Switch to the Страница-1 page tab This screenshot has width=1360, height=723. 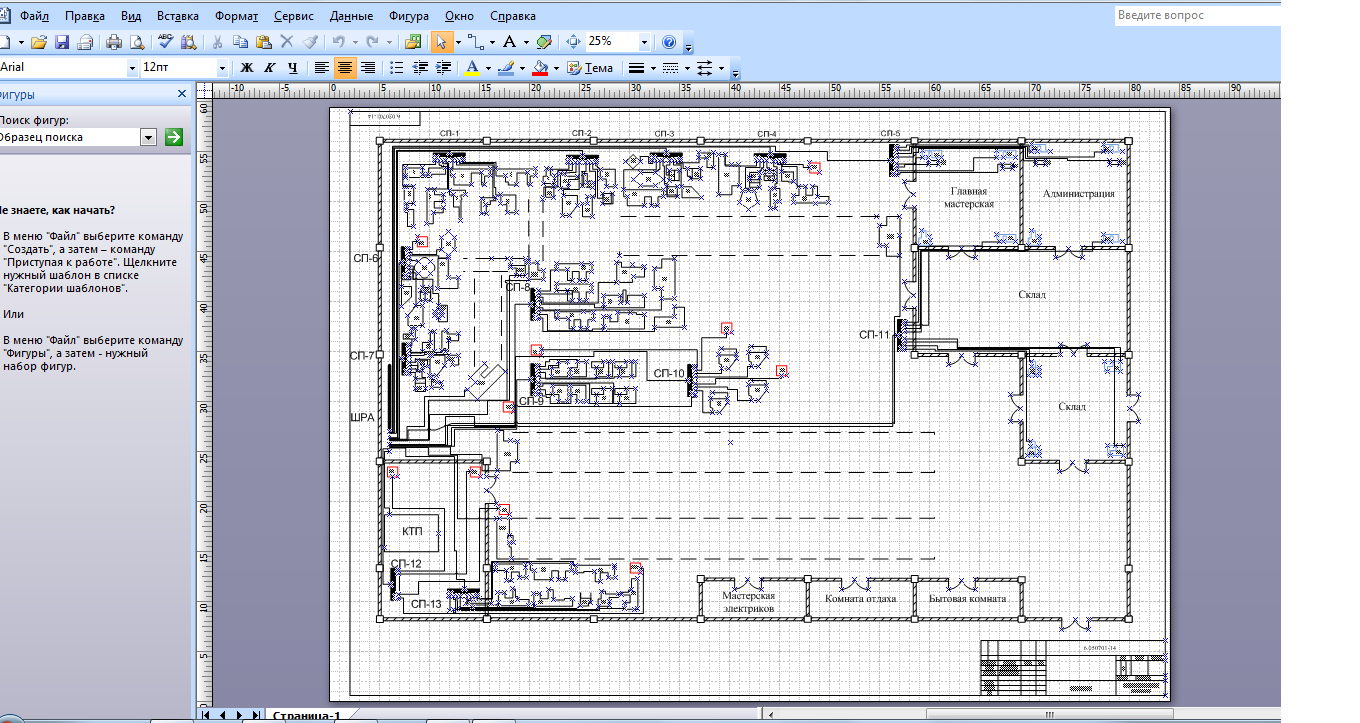click(x=307, y=716)
